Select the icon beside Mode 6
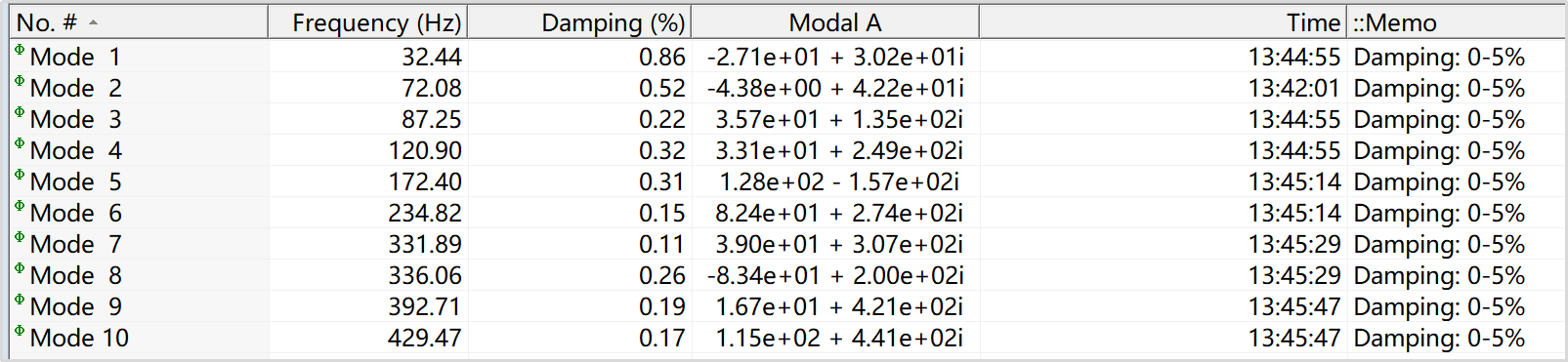 coord(20,206)
